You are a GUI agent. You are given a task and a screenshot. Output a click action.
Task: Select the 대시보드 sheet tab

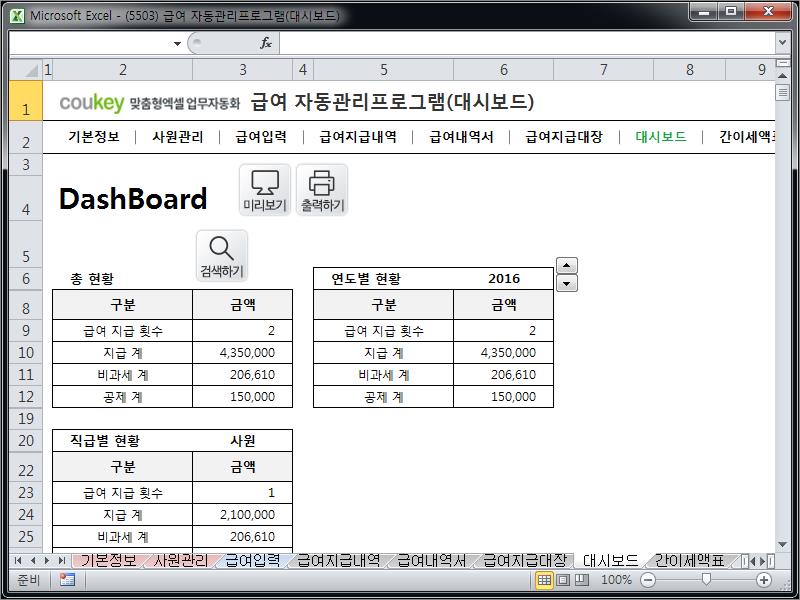pos(611,561)
